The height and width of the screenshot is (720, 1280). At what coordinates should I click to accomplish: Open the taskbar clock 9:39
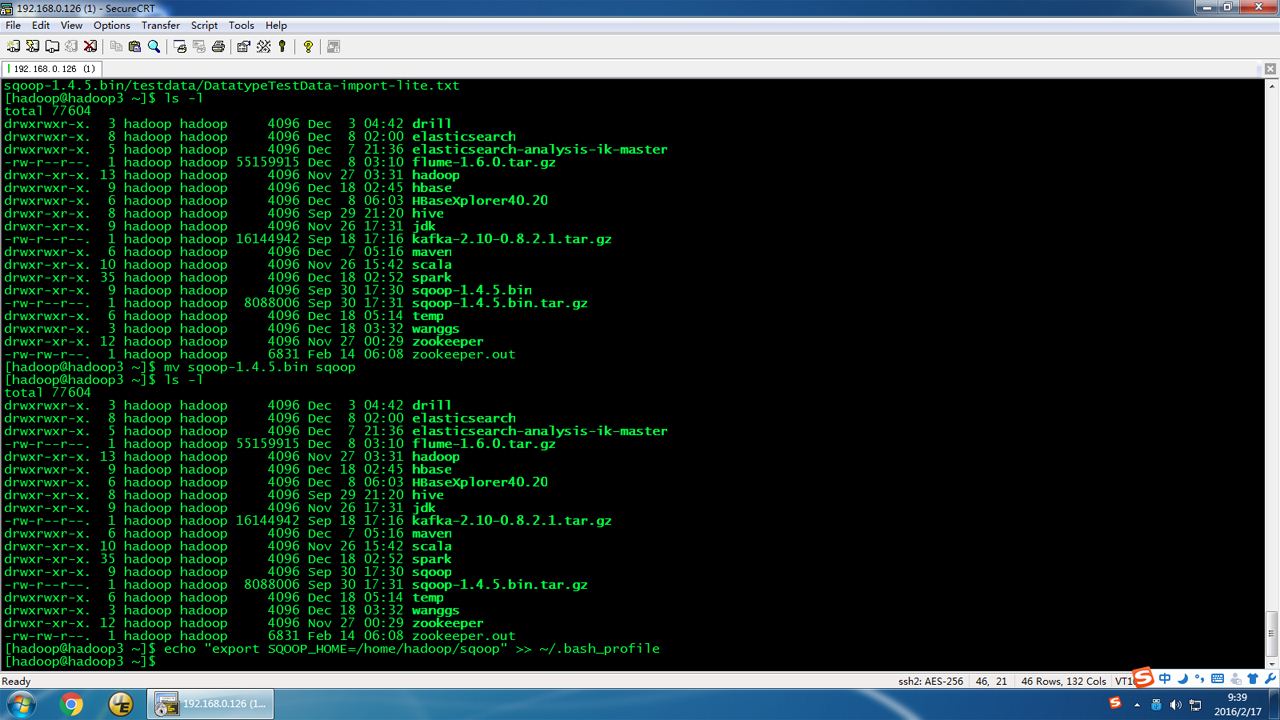point(1237,704)
